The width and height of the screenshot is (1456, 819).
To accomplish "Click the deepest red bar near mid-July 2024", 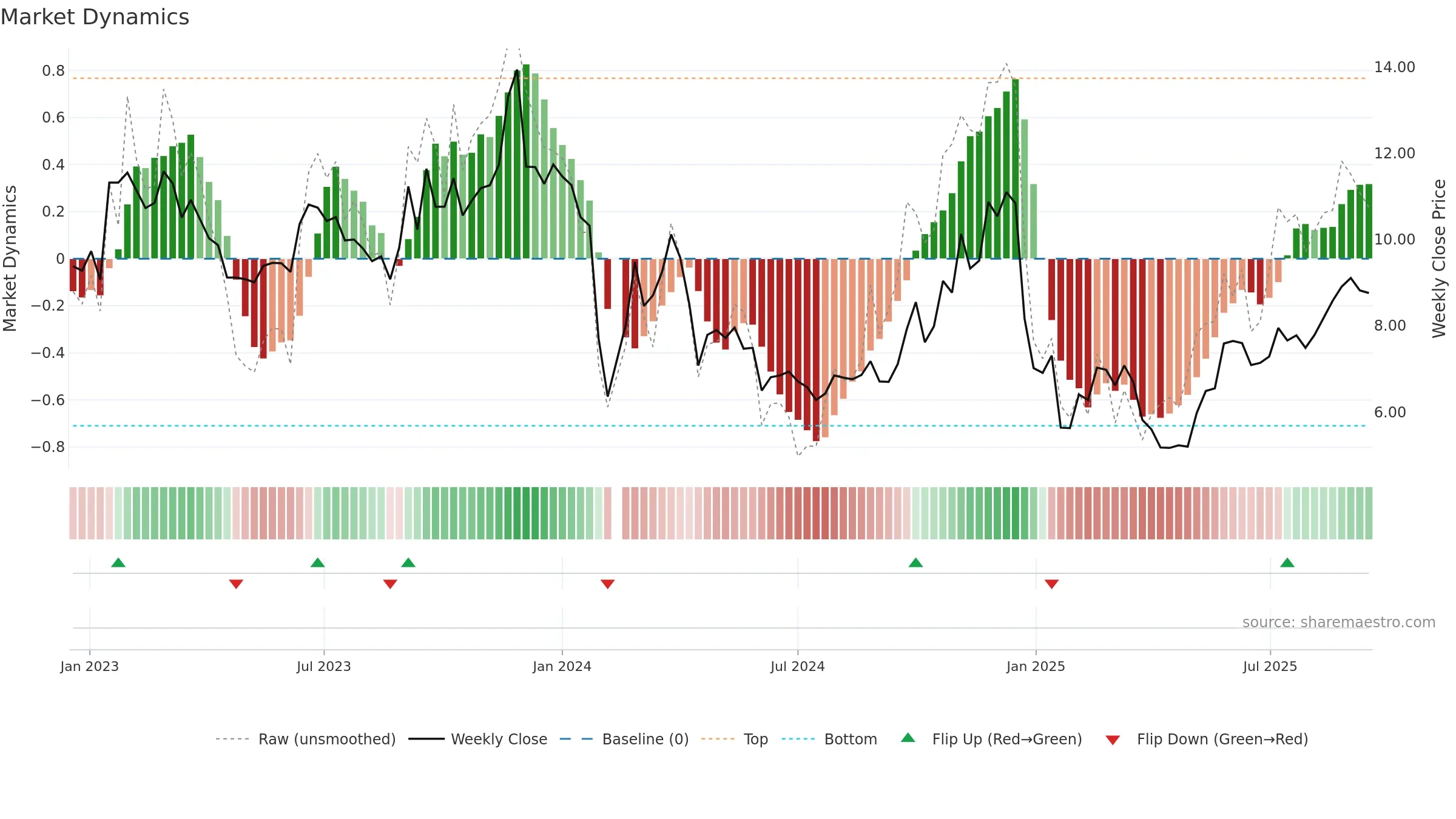I will (x=816, y=349).
